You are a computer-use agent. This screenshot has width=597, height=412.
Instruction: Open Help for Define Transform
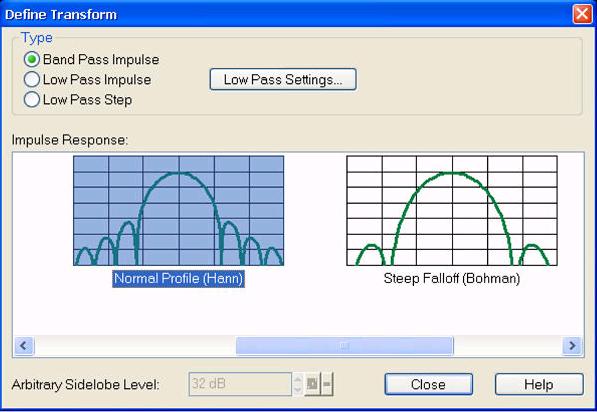[539, 384]
